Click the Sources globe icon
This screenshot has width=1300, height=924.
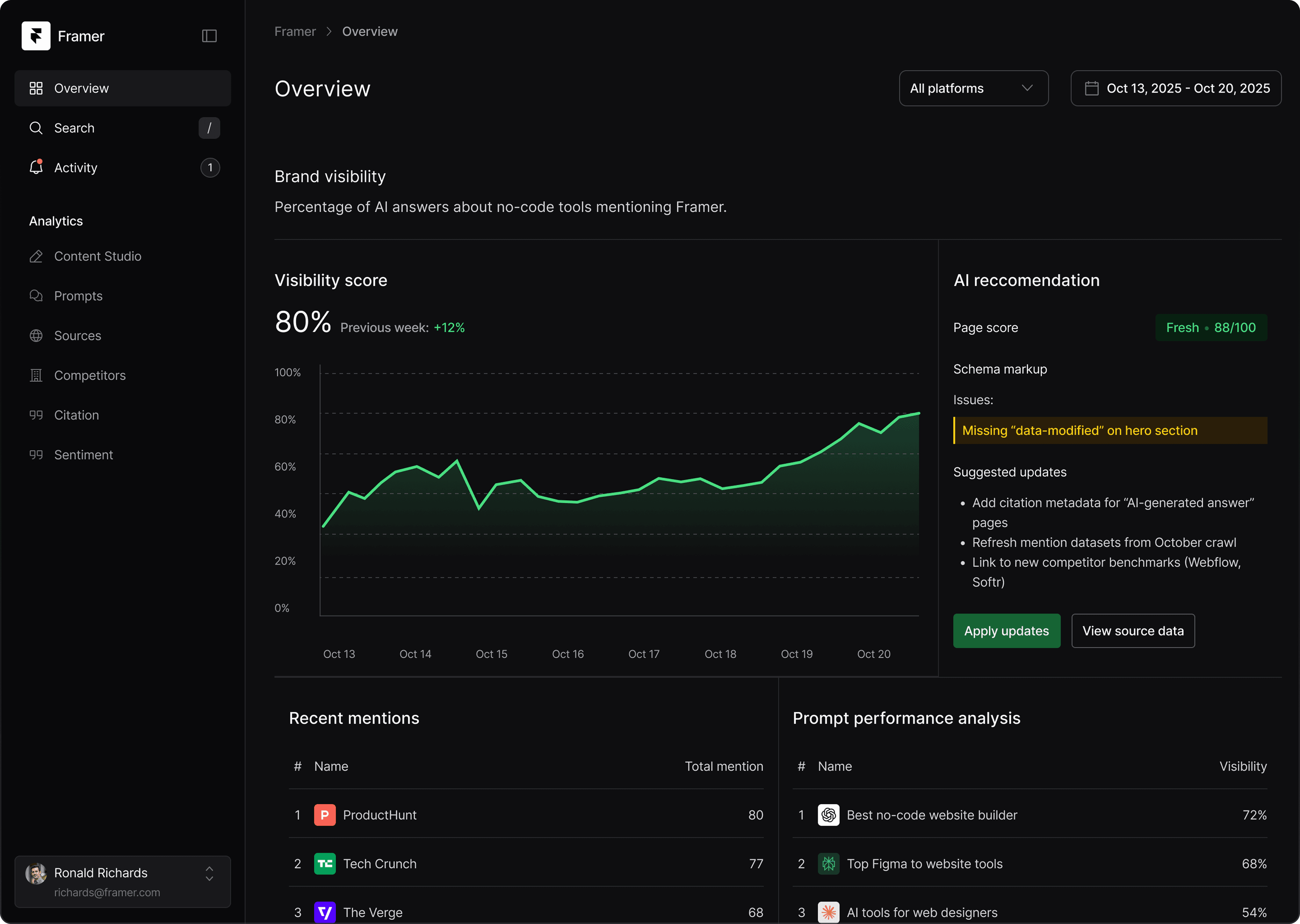pos(36,336)
